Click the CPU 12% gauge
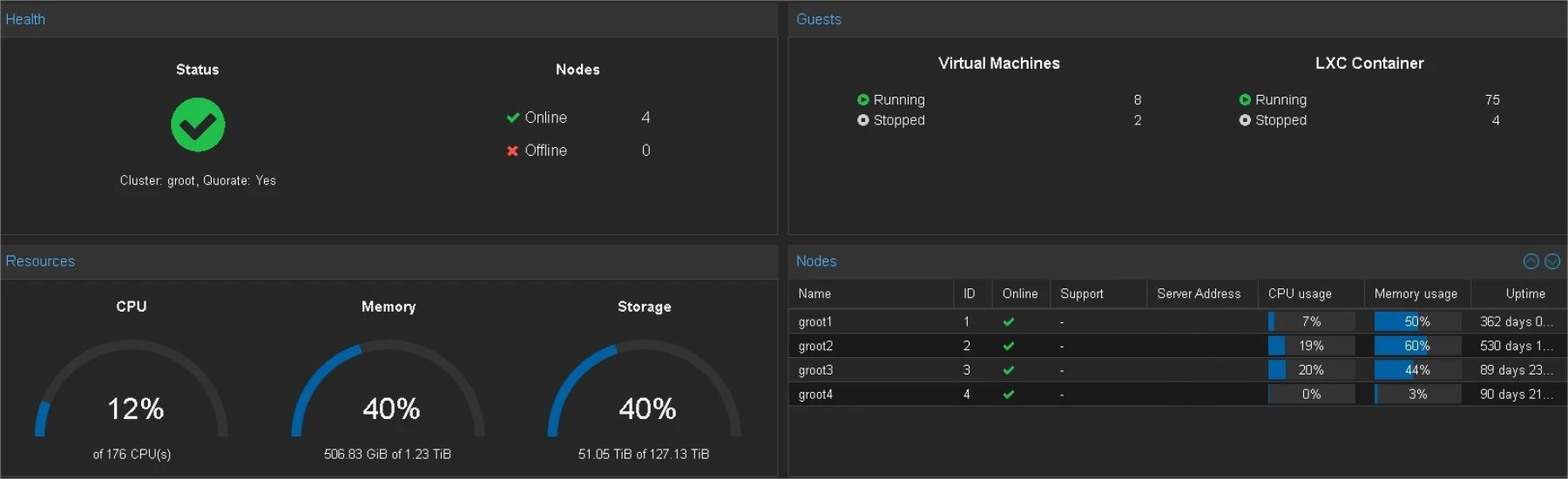Viewport: 1568px width, 479px height. pos(132,389)
